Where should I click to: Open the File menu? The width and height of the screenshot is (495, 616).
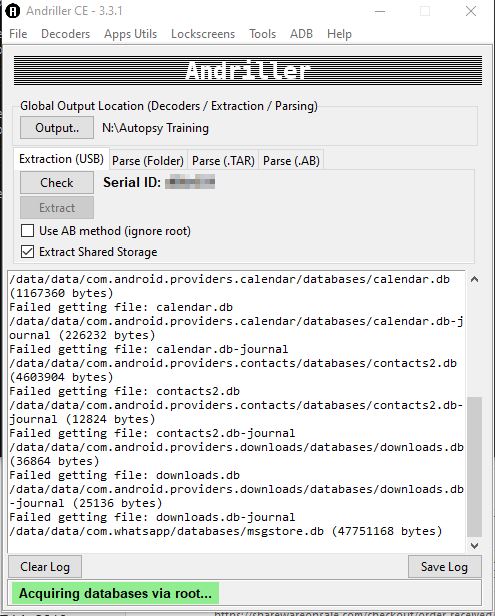coord(18,34)
